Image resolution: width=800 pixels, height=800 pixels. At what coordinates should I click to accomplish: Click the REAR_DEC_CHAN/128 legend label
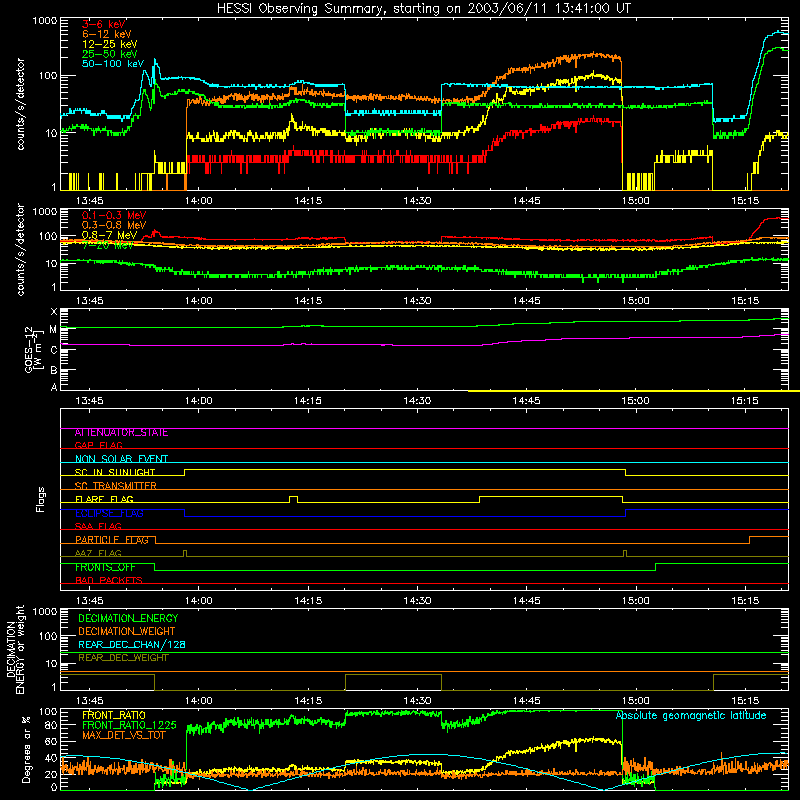coord(132,644)
